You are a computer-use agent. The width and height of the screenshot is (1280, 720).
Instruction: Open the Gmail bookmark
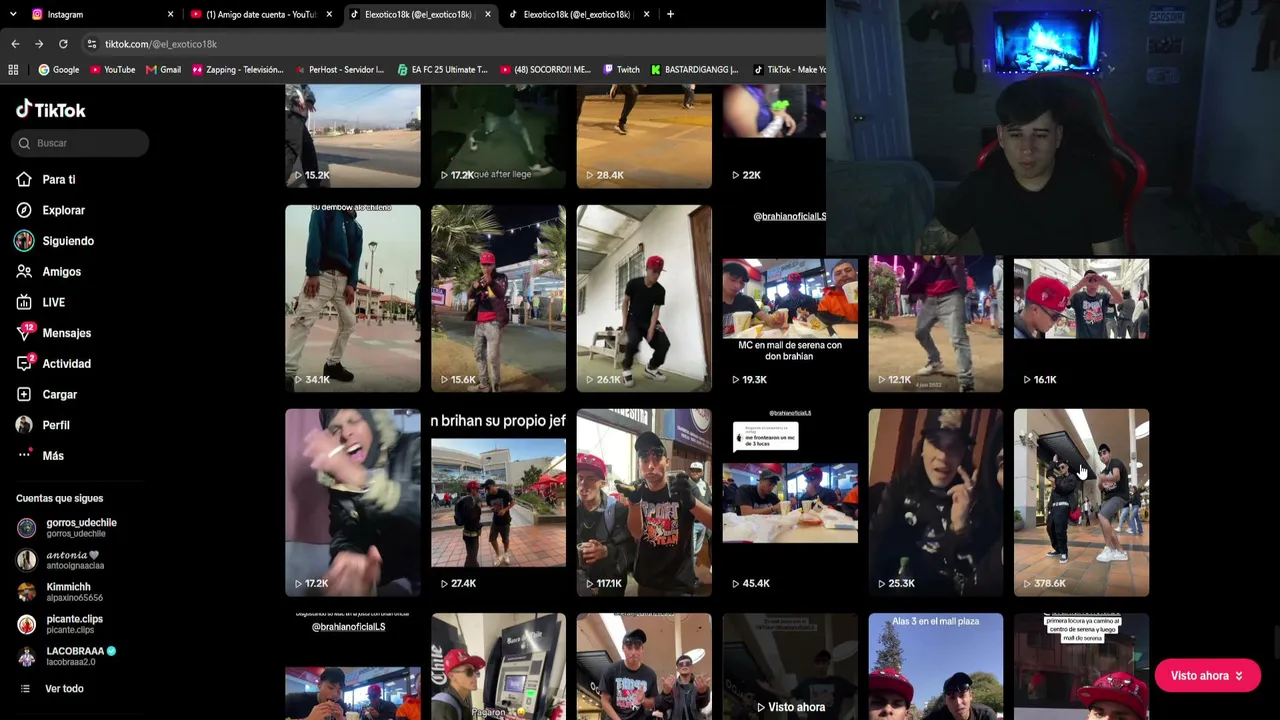tap(163, 70)
